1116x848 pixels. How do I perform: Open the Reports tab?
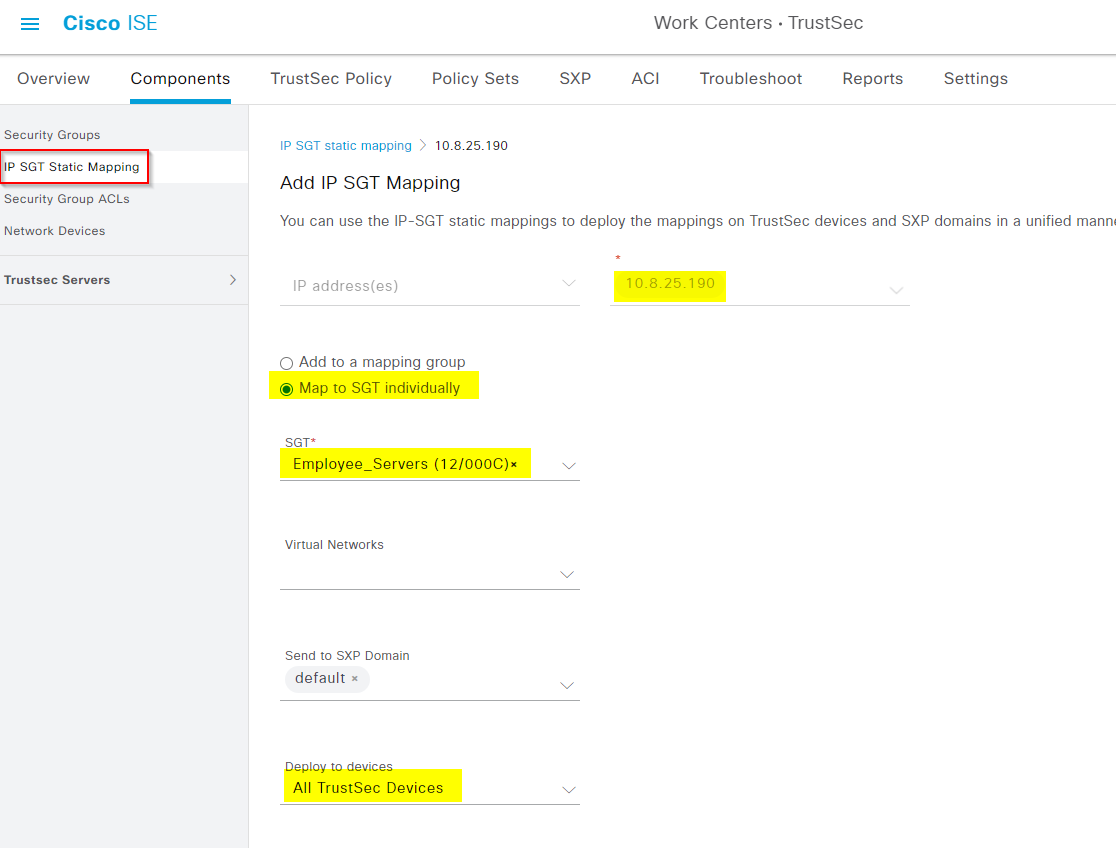click(873, 78)
